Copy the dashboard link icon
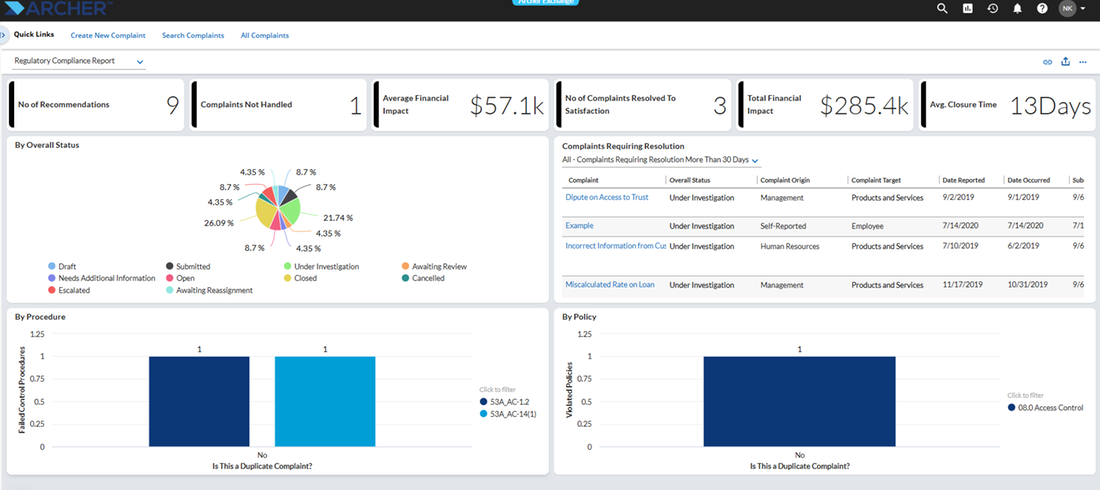 [1047, 62]
